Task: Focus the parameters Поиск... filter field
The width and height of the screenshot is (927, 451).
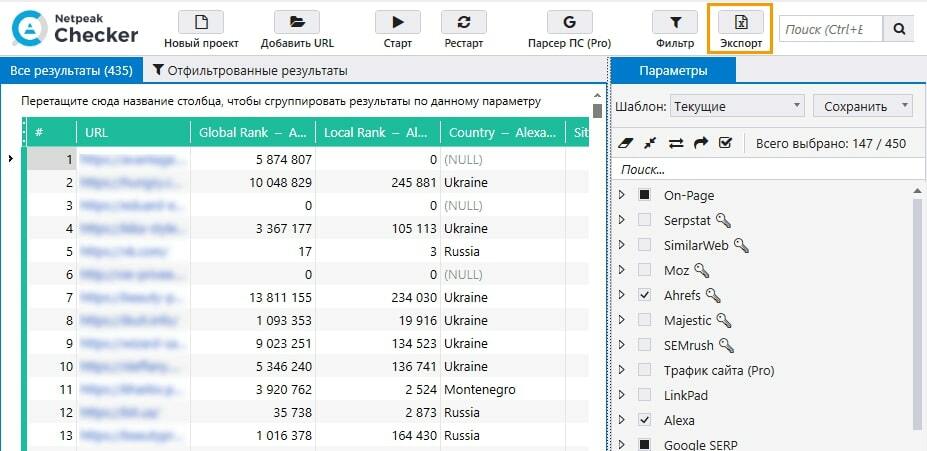Action: (x=767, y=170)
